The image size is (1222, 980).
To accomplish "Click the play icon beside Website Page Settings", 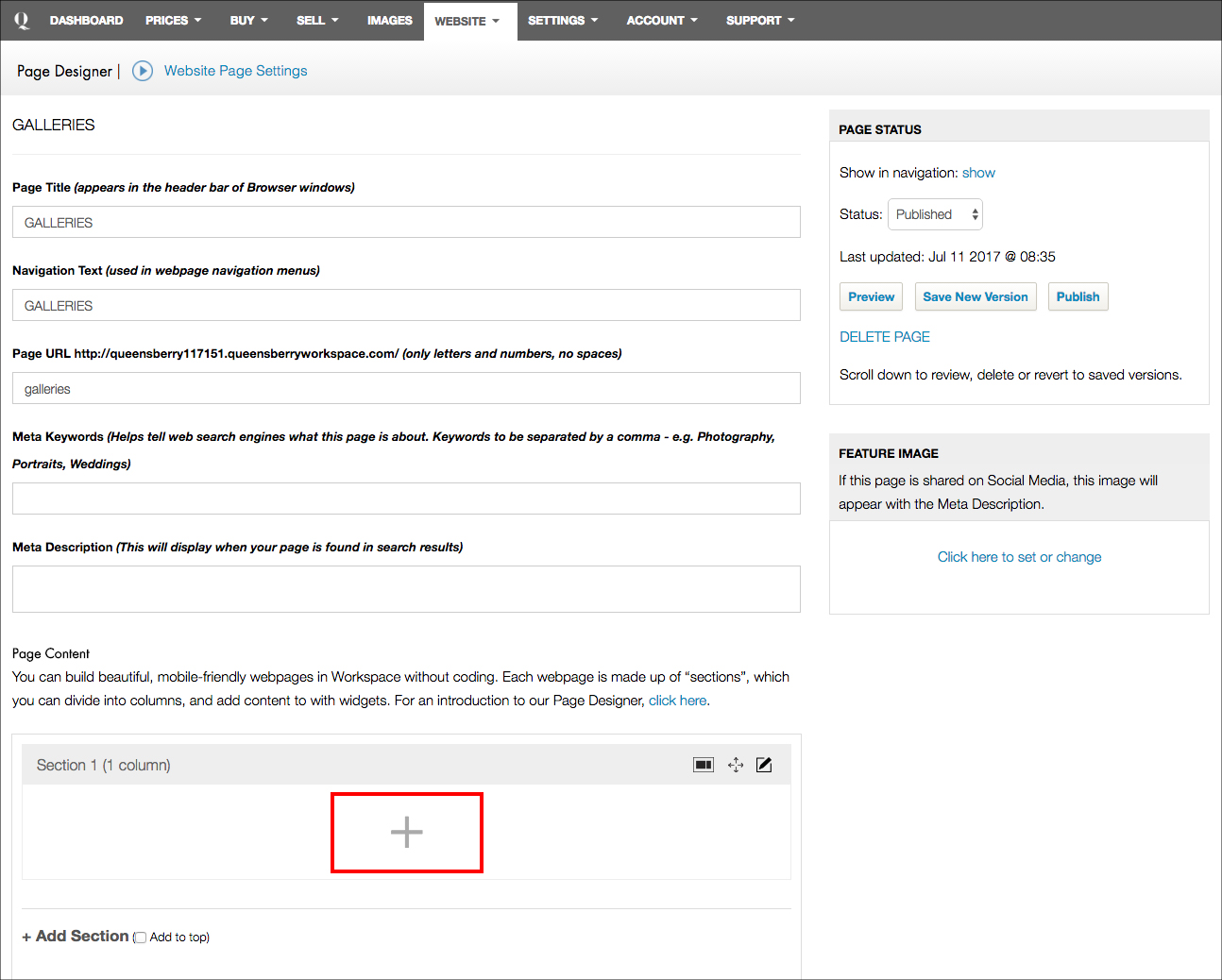I will point(143,71).
